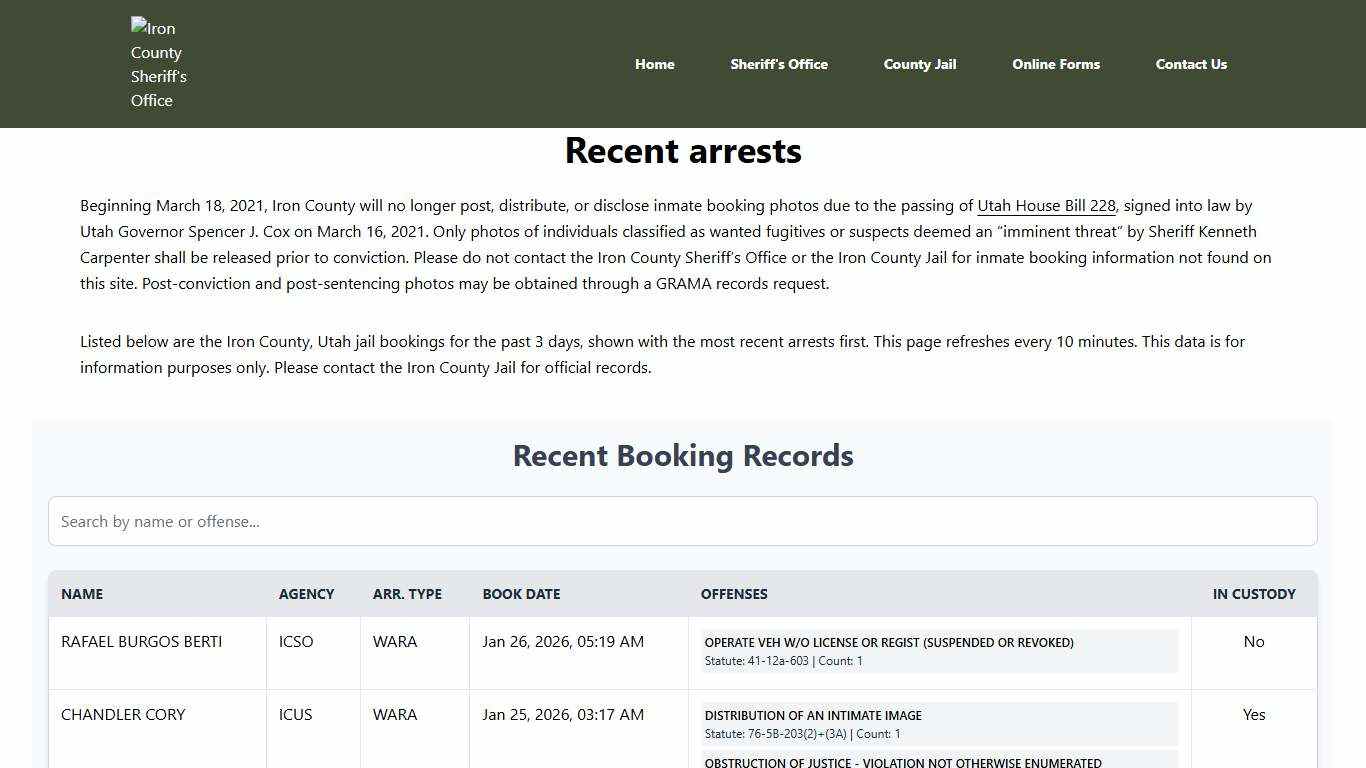Click the ARR. TYPE column header
Viewport: 1366px width, 768px height.
(407, 594)
